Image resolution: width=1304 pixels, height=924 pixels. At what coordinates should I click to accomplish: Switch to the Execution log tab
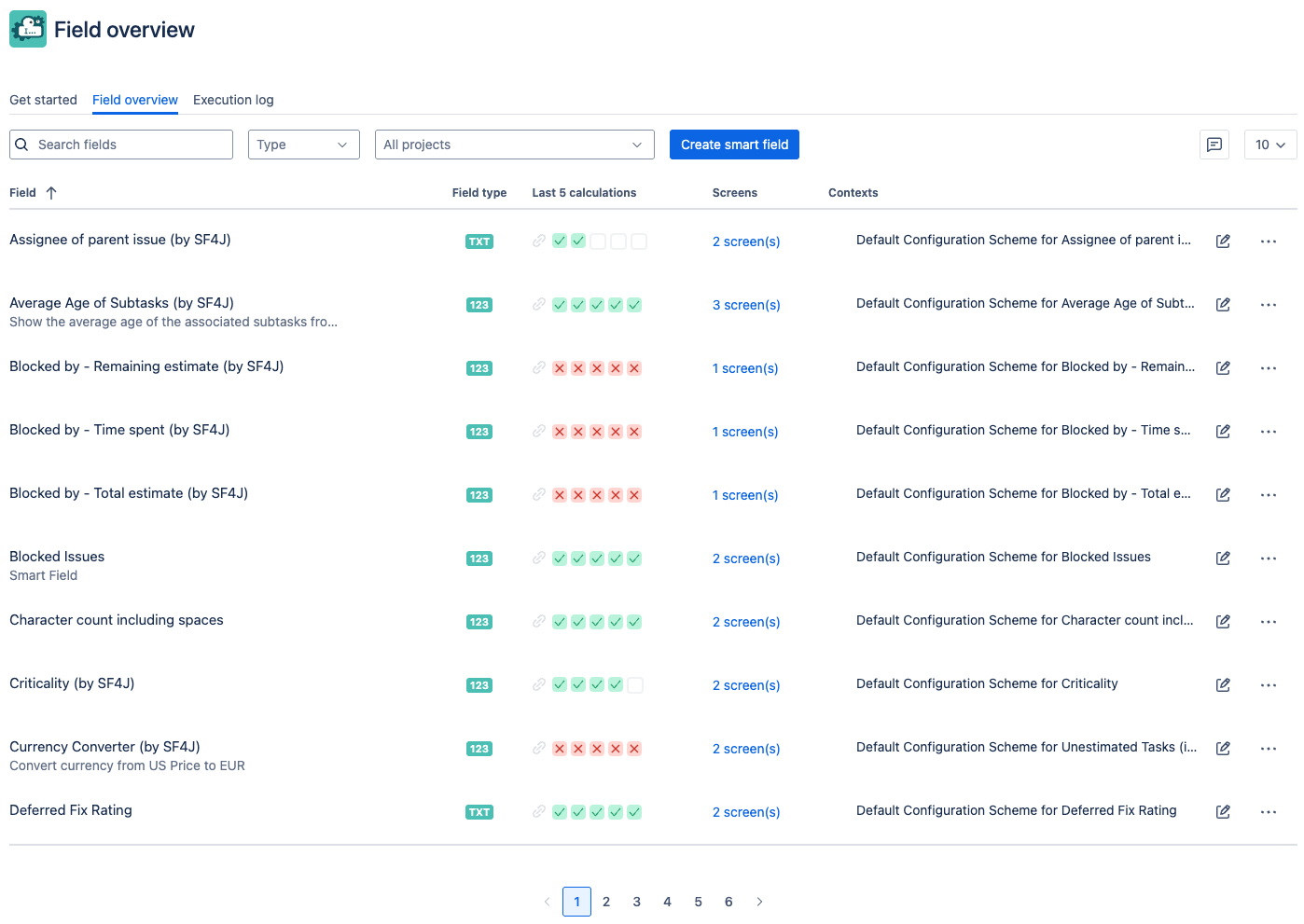pyautogui.click(x=233, y=100)
